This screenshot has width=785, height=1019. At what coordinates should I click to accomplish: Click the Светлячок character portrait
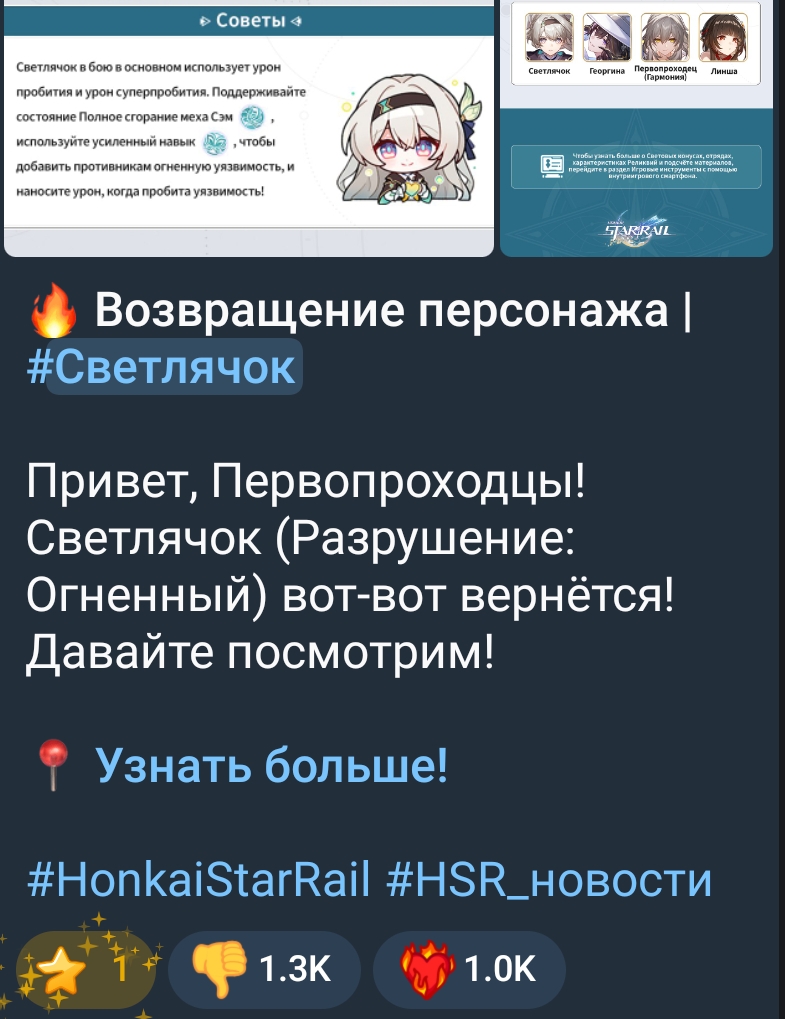pyautogui.click(x=549, y=38)
